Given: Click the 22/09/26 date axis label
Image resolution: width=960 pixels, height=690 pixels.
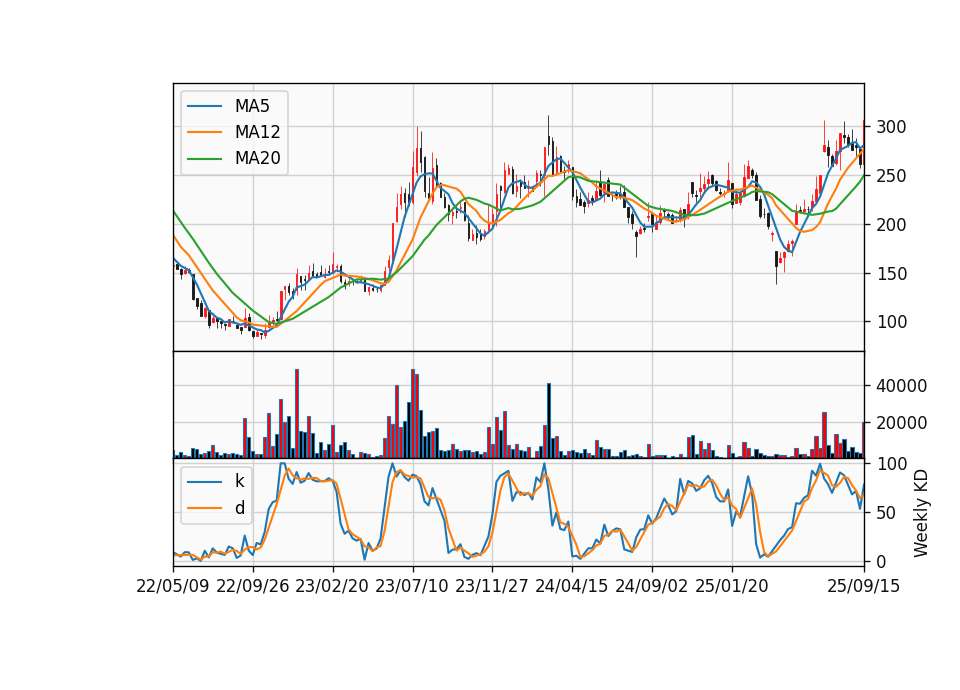Looking at the screenshot, I should [x=253, y=586].
